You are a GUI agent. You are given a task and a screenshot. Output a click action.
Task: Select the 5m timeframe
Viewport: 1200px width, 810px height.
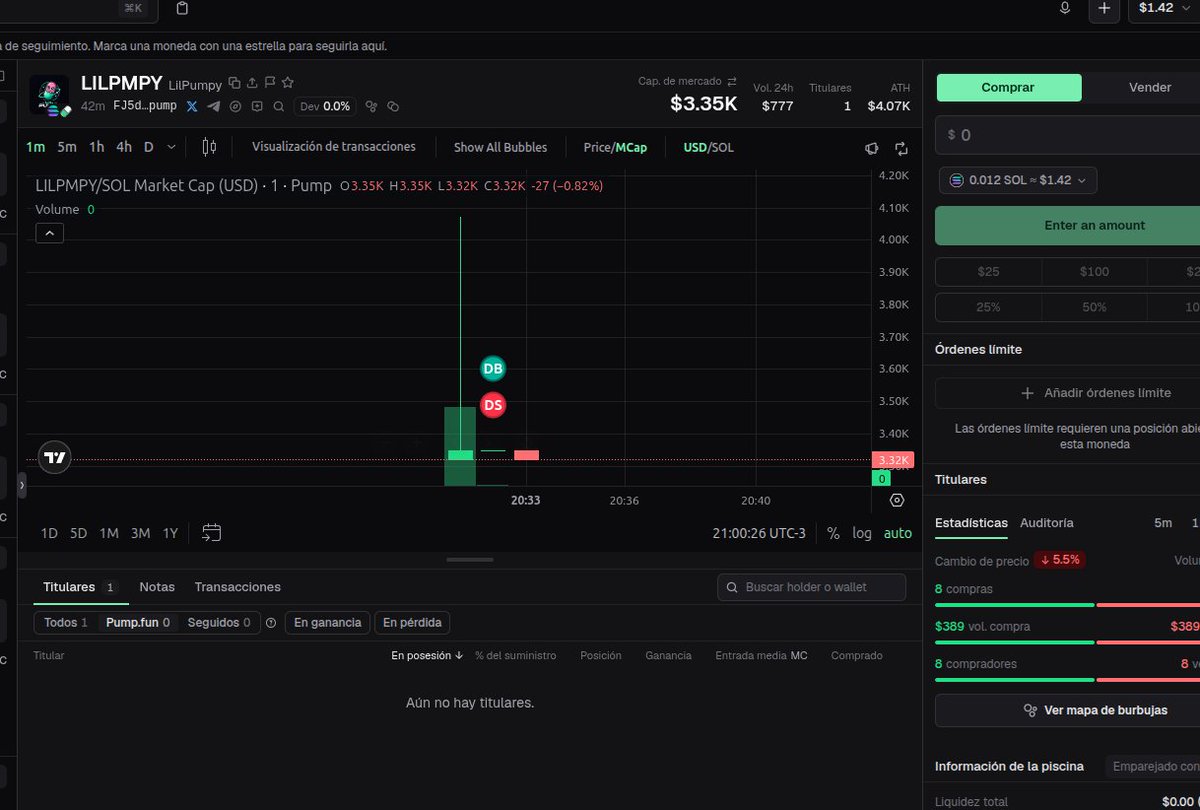(x=66, y=147)
